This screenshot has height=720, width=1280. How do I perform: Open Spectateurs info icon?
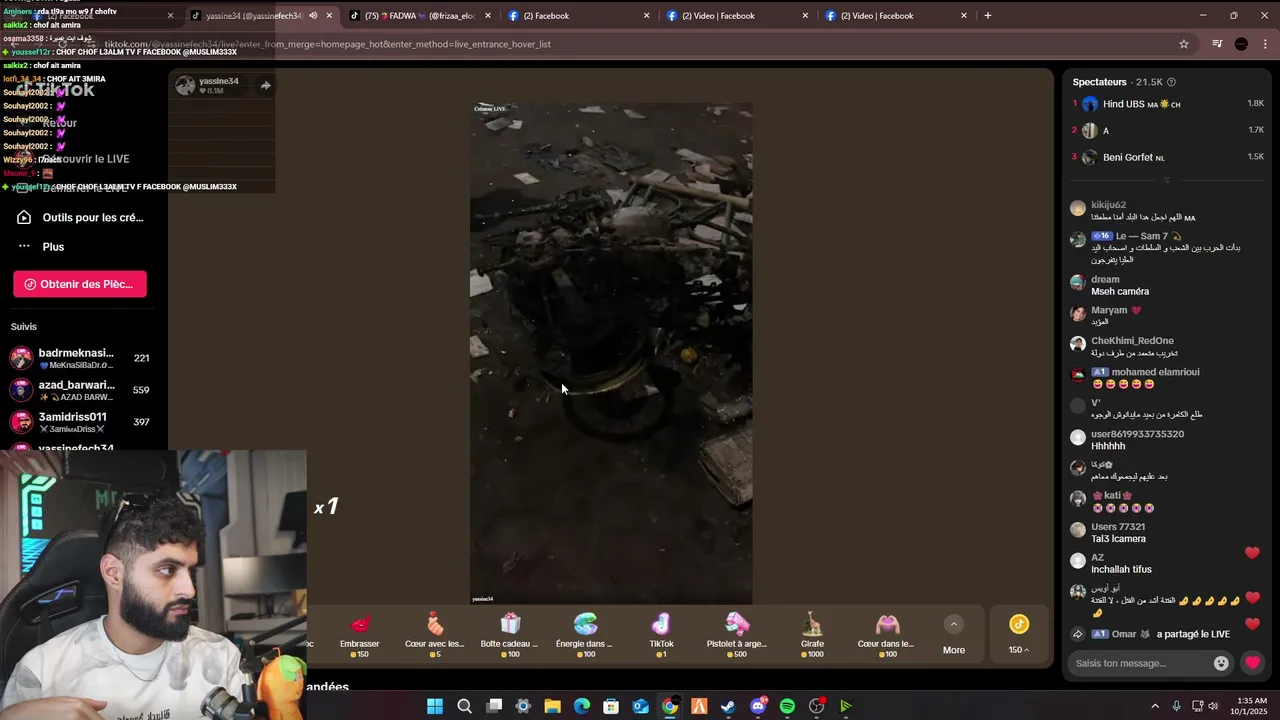(x=1171, y=82)
